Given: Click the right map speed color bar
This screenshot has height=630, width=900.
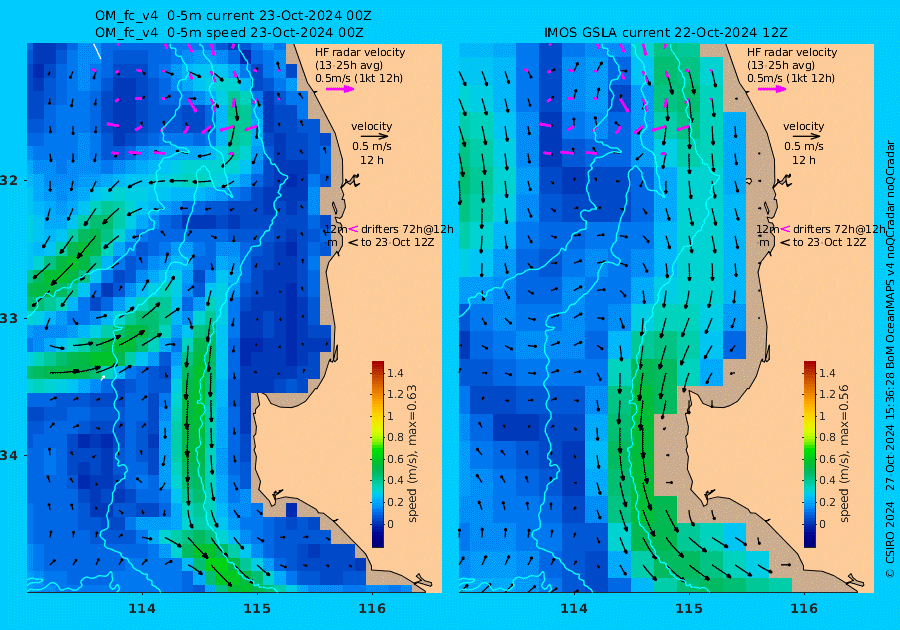Looking at the screenshot, I should (809, 454).
